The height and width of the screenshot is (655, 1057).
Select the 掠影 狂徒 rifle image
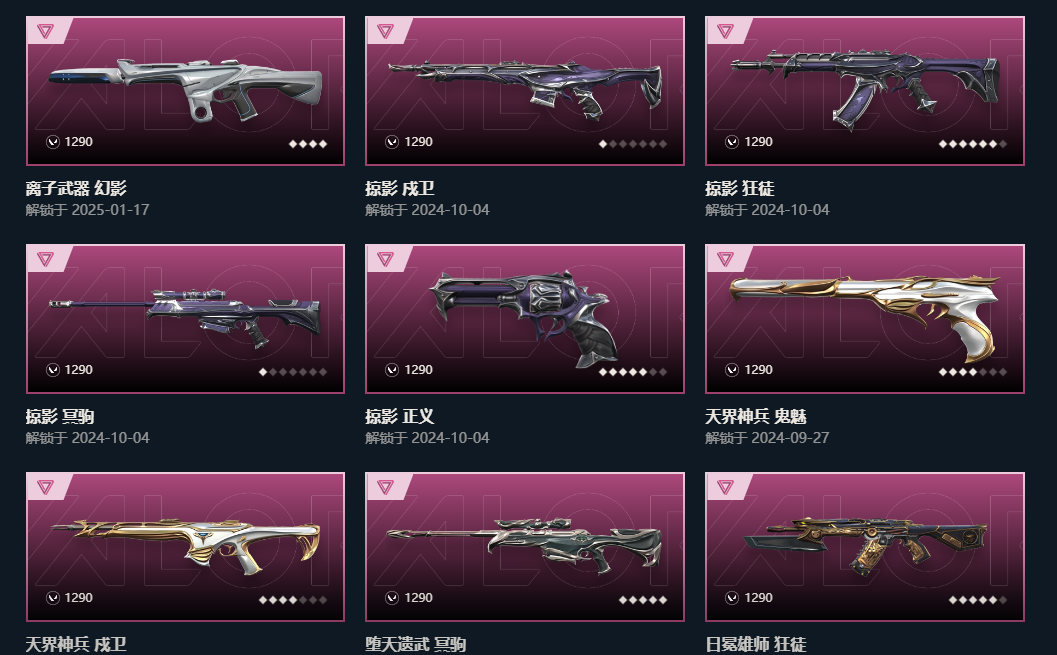(865, 88)
